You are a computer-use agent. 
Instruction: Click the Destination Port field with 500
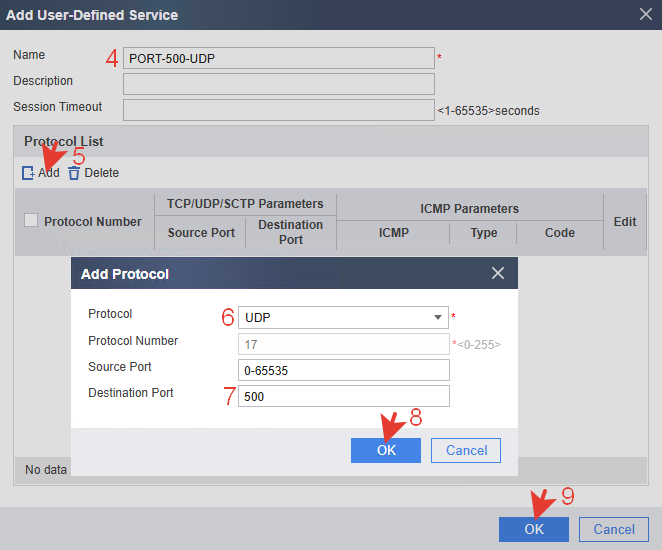(x=343, y=396)
